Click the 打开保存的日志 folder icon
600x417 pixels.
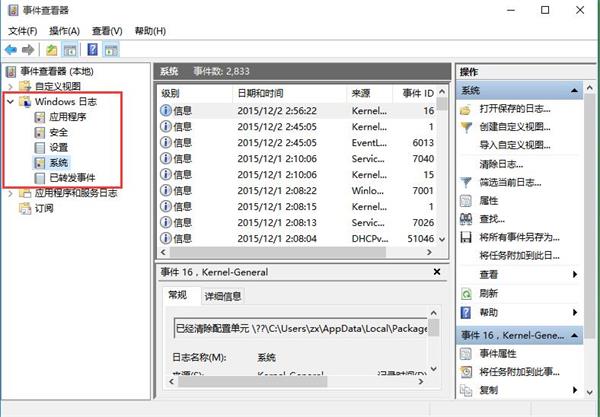466,110
